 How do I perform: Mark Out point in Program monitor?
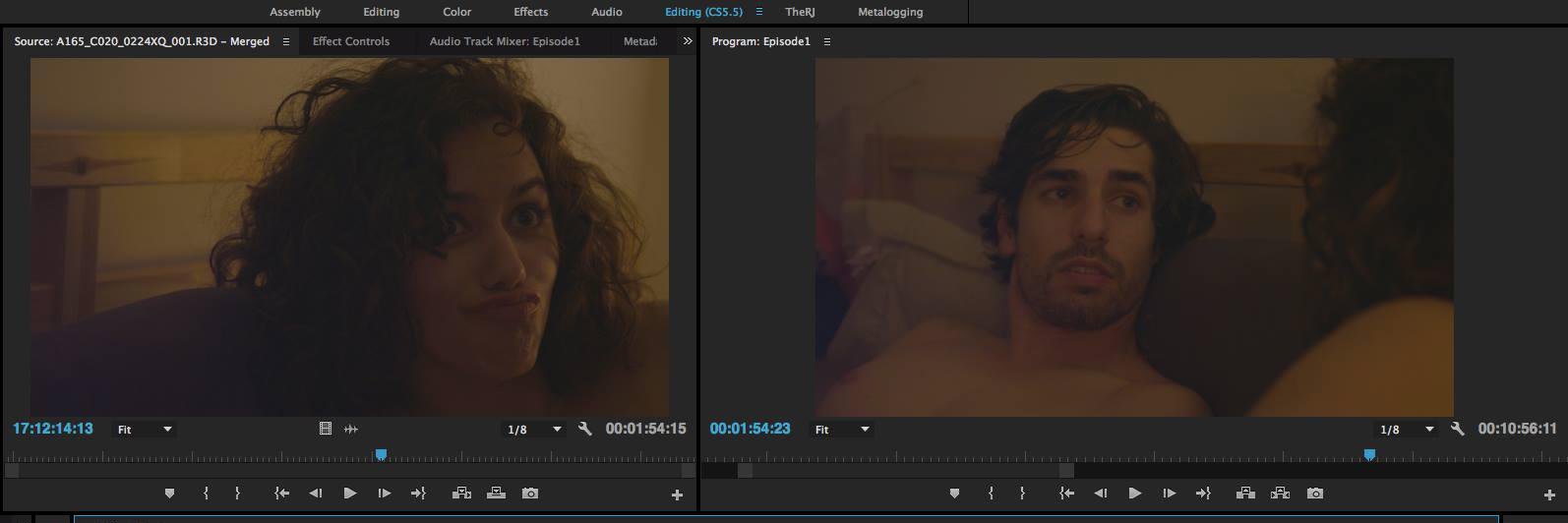(x=1022, y=494)
